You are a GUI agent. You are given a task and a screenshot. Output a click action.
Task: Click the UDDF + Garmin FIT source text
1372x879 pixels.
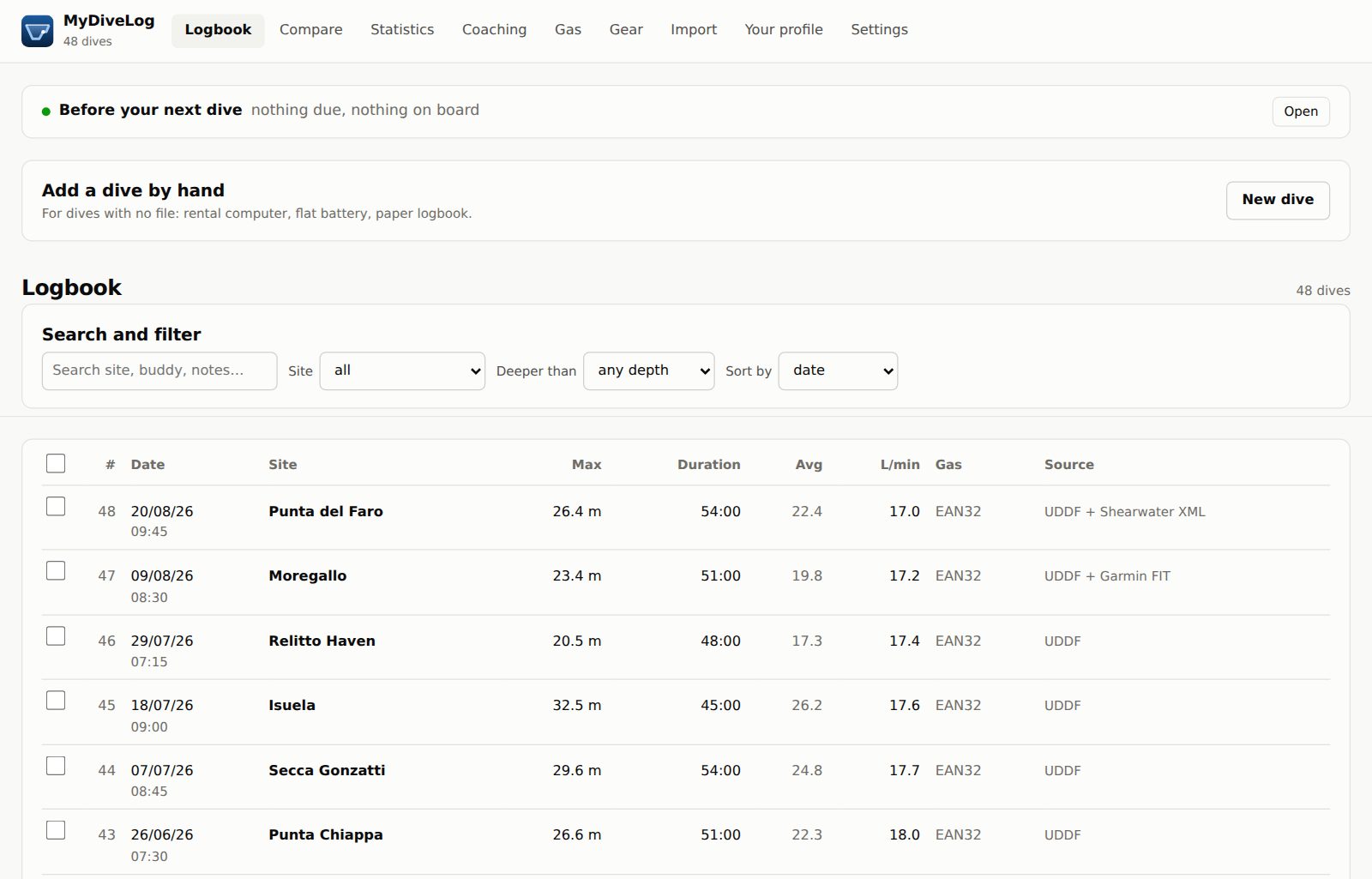pos(1107,575)
